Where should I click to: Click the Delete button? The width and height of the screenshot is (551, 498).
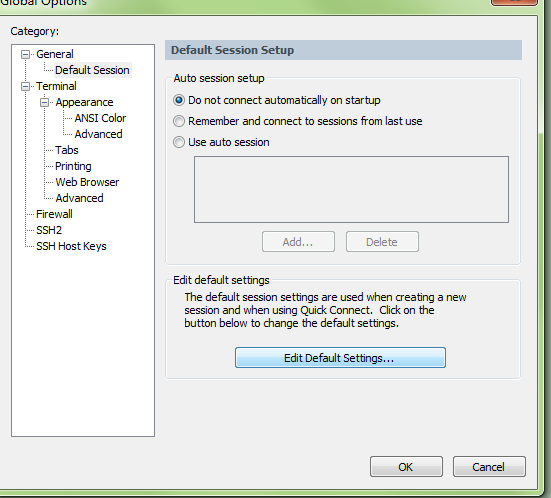(x=382, y=242)
